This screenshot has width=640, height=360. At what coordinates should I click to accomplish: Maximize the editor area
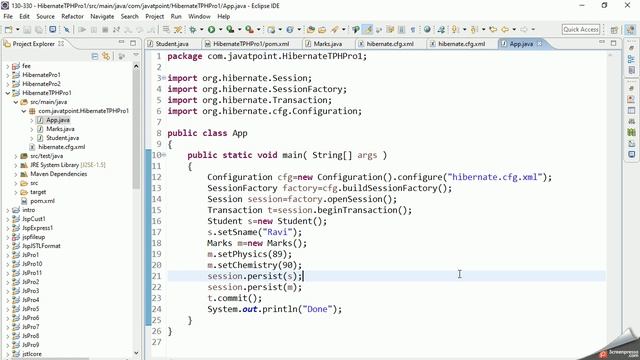[613, 43]
